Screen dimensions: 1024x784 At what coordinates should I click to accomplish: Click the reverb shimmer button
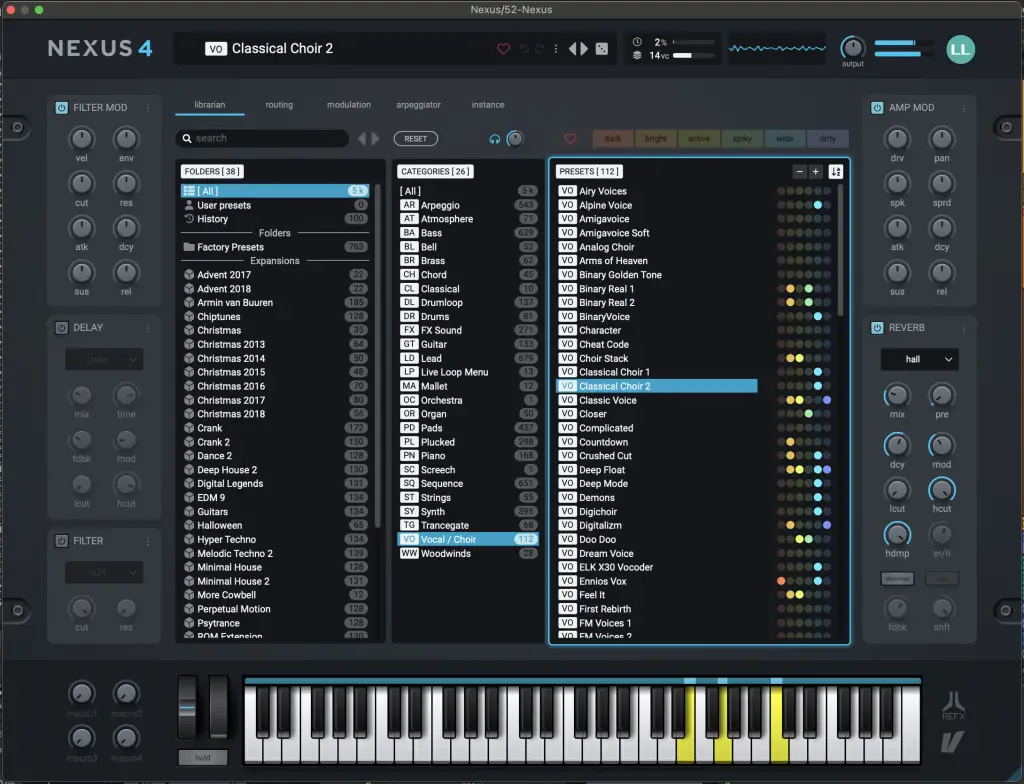point(897,579)
